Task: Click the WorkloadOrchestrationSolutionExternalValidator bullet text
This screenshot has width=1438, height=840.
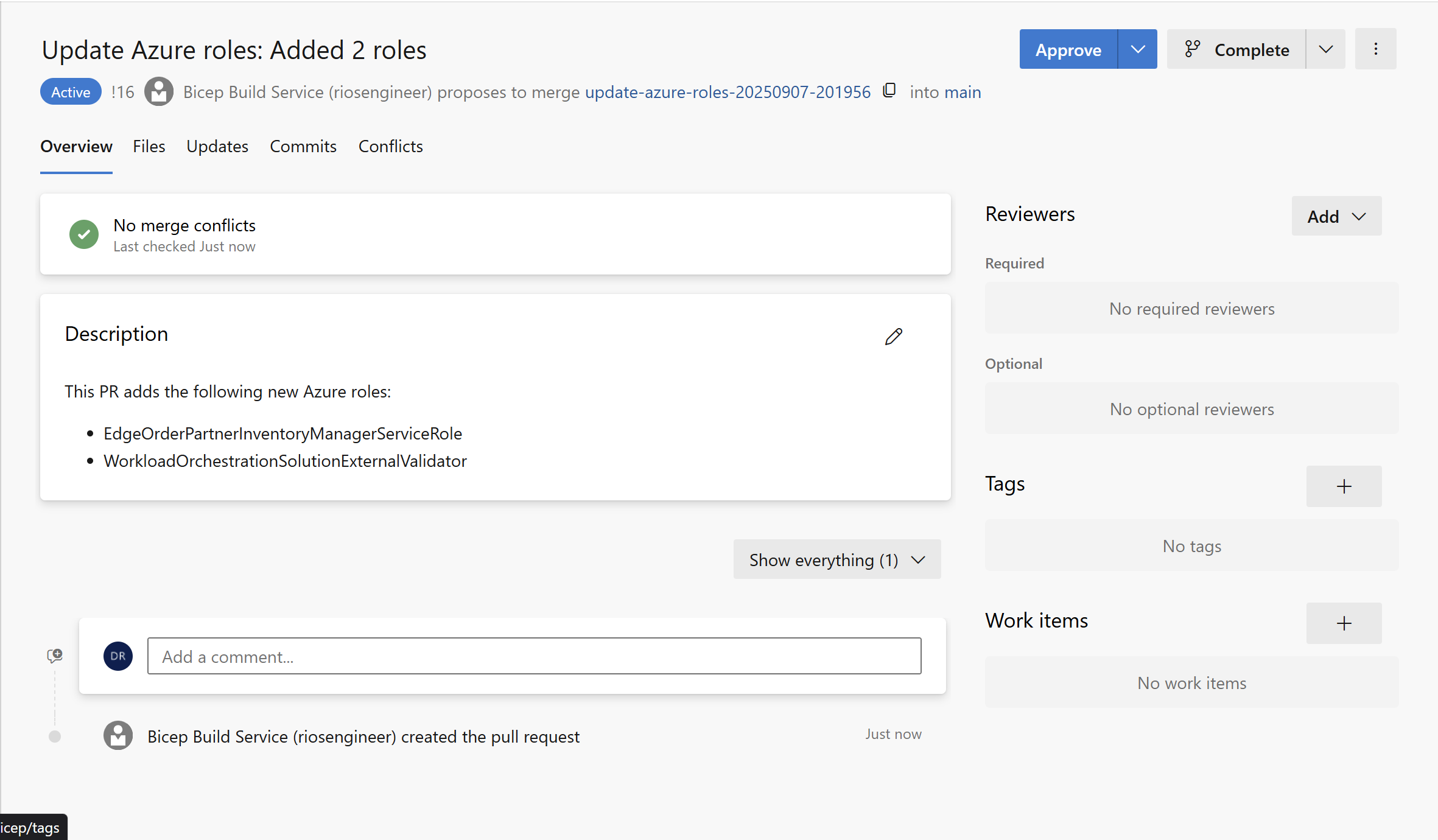Action: tap(285, 461)
